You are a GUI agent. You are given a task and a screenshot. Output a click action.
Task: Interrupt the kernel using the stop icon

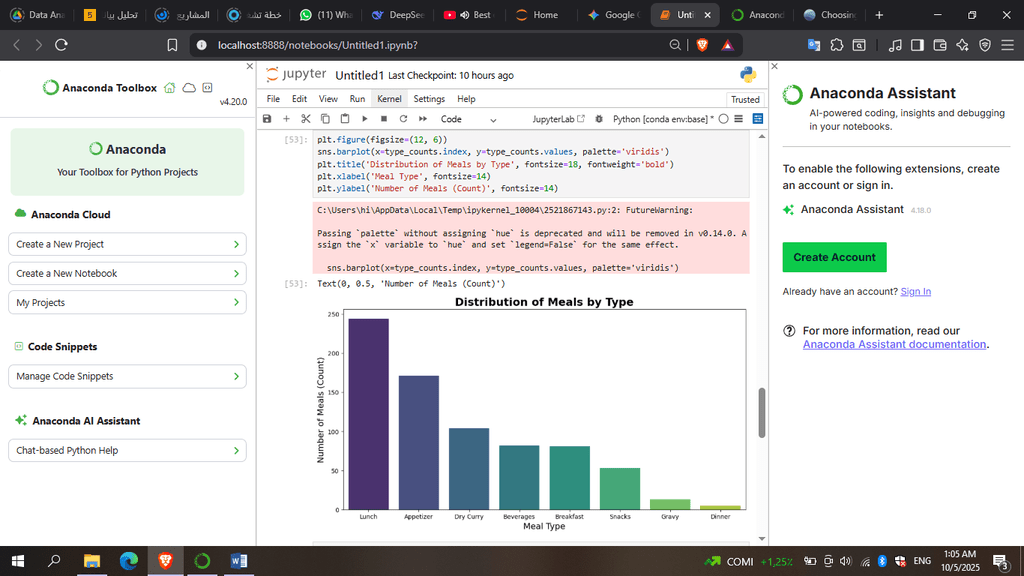tap(383, 119)
